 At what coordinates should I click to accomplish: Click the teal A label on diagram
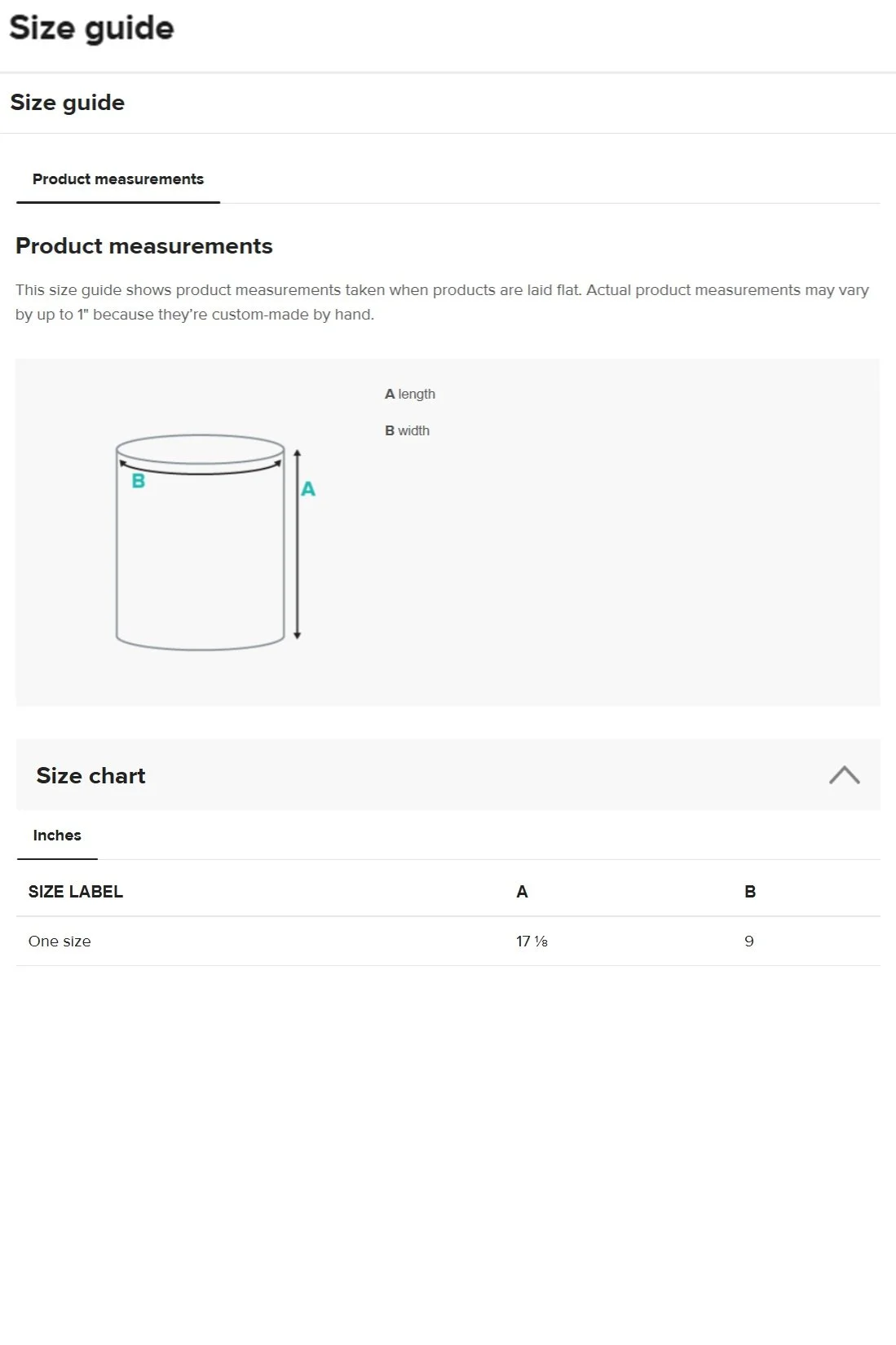click(x=308, y=489)
